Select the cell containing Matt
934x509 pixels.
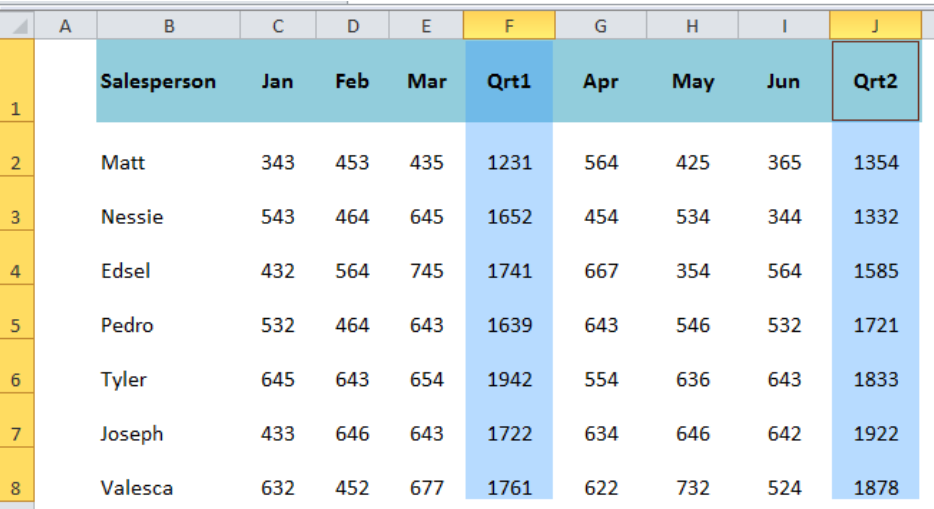169,149
